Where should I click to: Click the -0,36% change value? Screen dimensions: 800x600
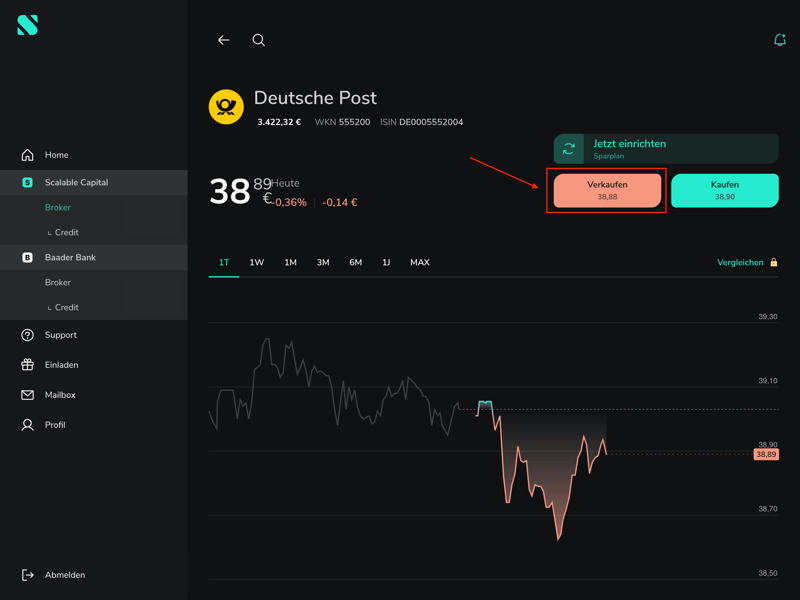(289, 202)
